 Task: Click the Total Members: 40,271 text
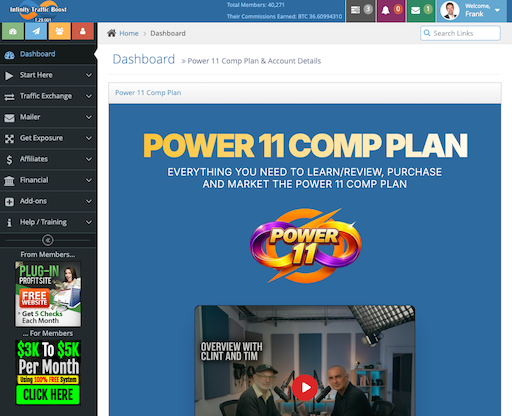pos(256,5)
